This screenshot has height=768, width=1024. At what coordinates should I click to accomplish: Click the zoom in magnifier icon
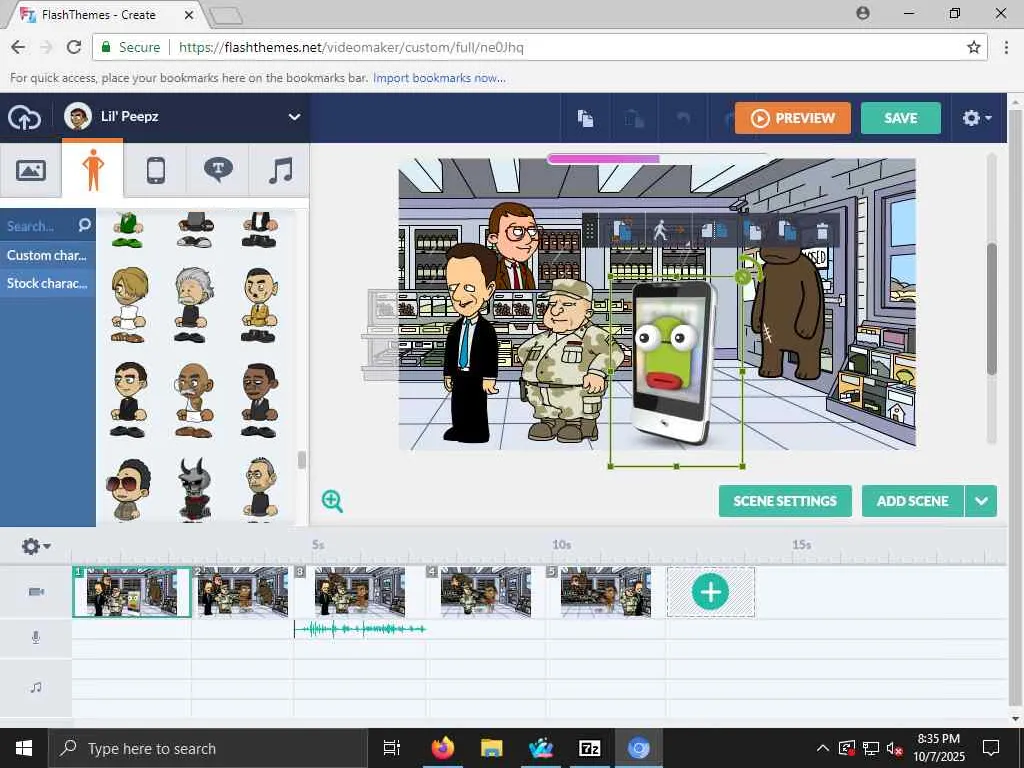pos(332,501)
